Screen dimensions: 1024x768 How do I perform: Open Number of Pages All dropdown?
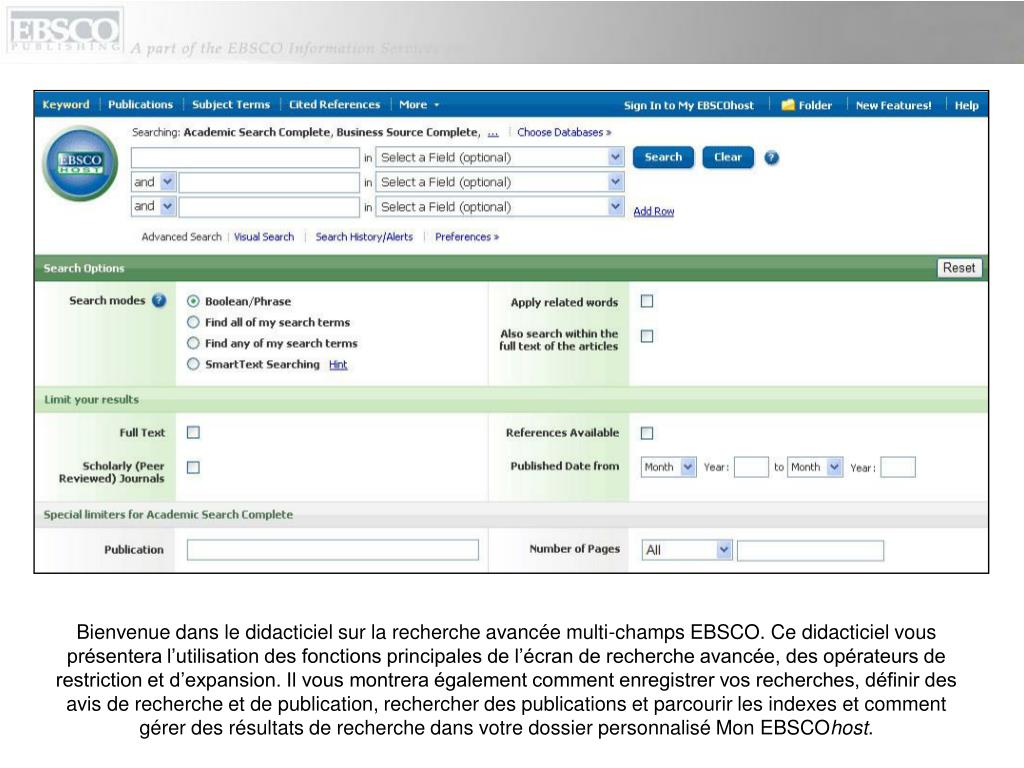tap(687, 550)
